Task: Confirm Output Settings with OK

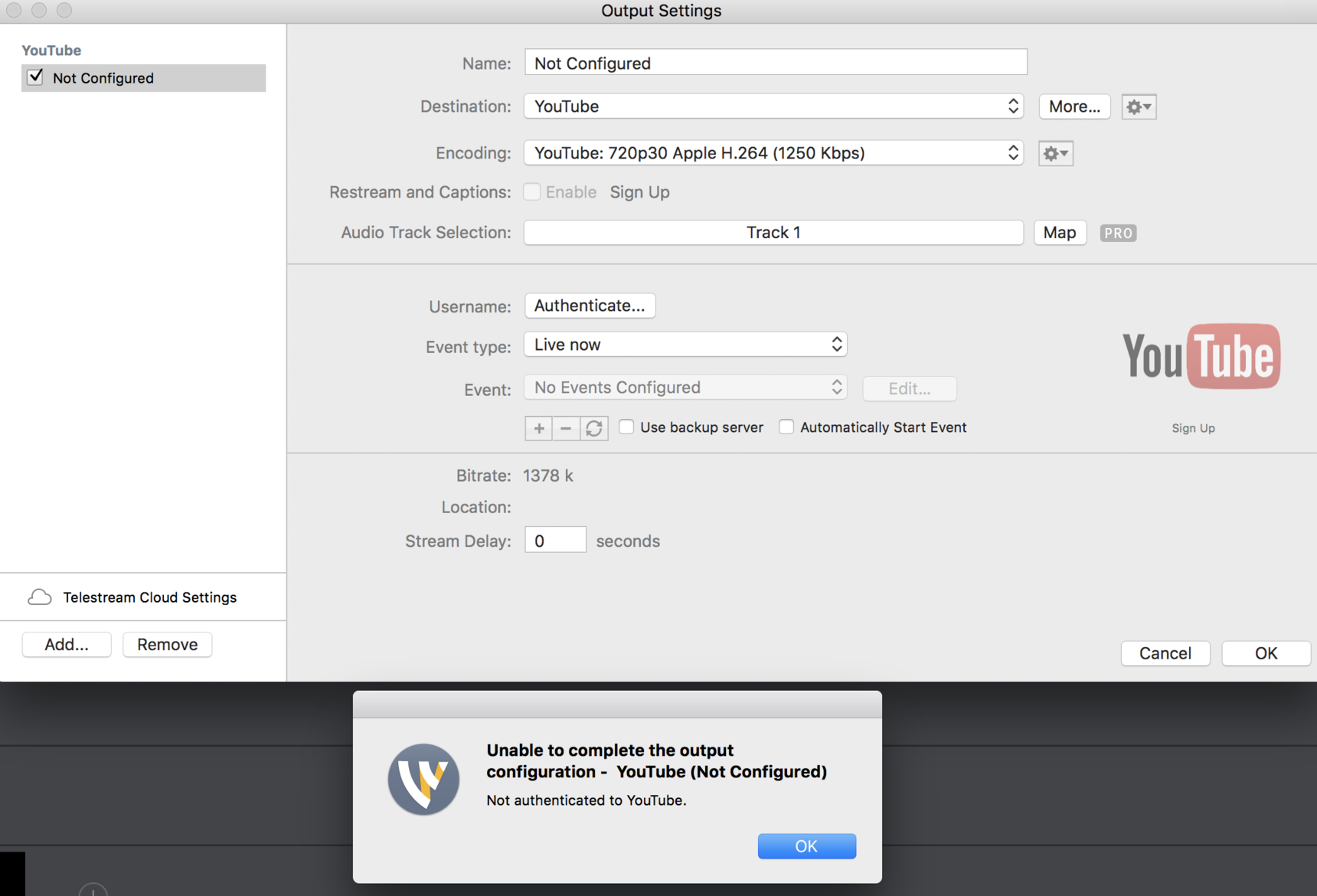Action: tap(1266, 653)
